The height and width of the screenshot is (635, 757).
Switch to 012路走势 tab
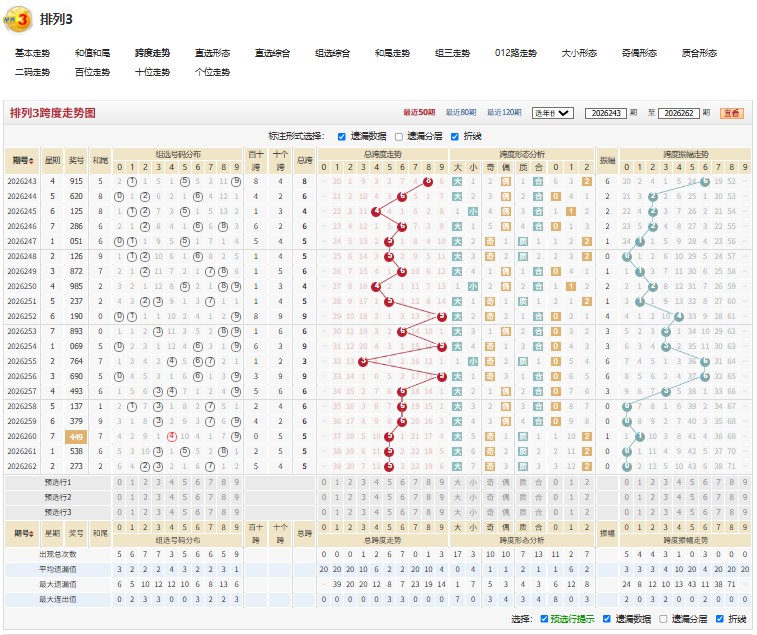516,53
